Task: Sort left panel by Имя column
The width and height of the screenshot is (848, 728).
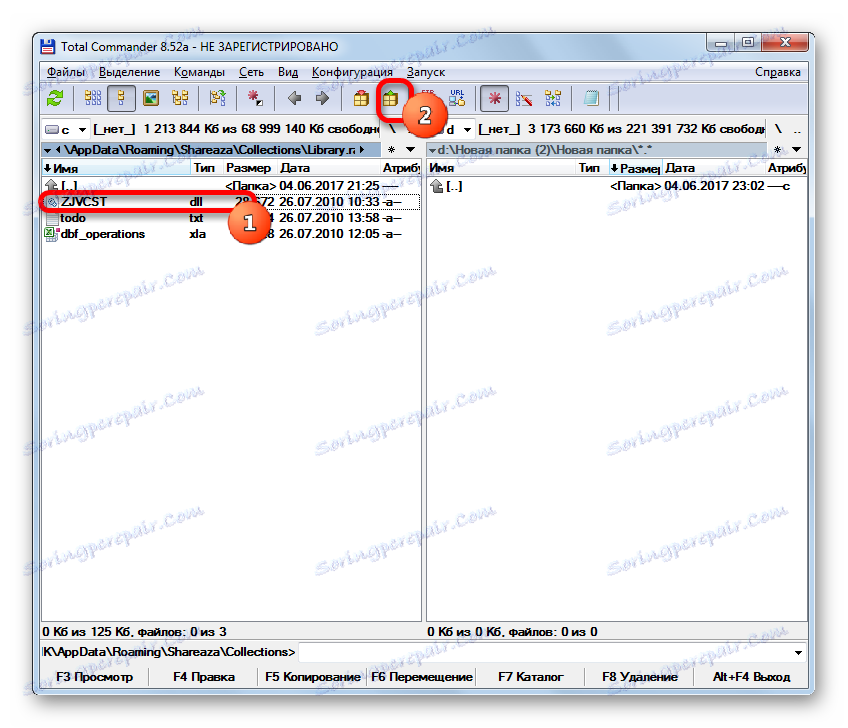Action: 116,168
